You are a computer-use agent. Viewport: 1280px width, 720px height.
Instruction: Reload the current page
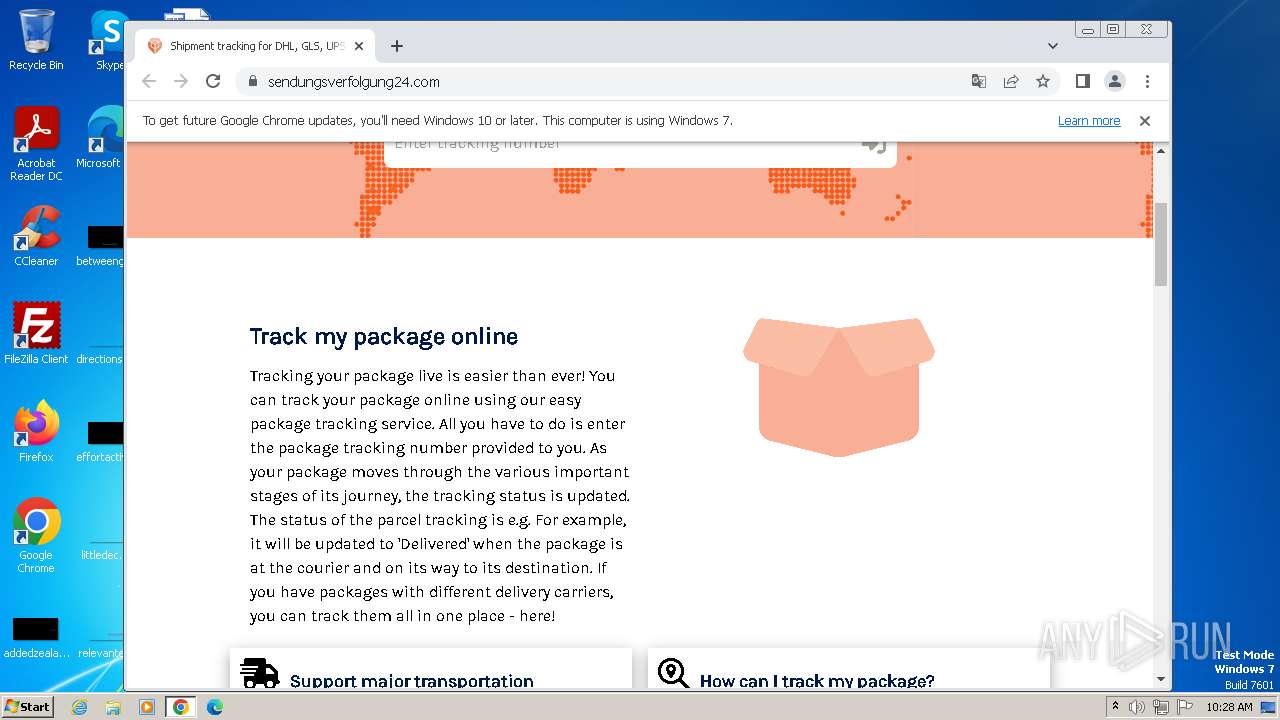click(213, 82)
